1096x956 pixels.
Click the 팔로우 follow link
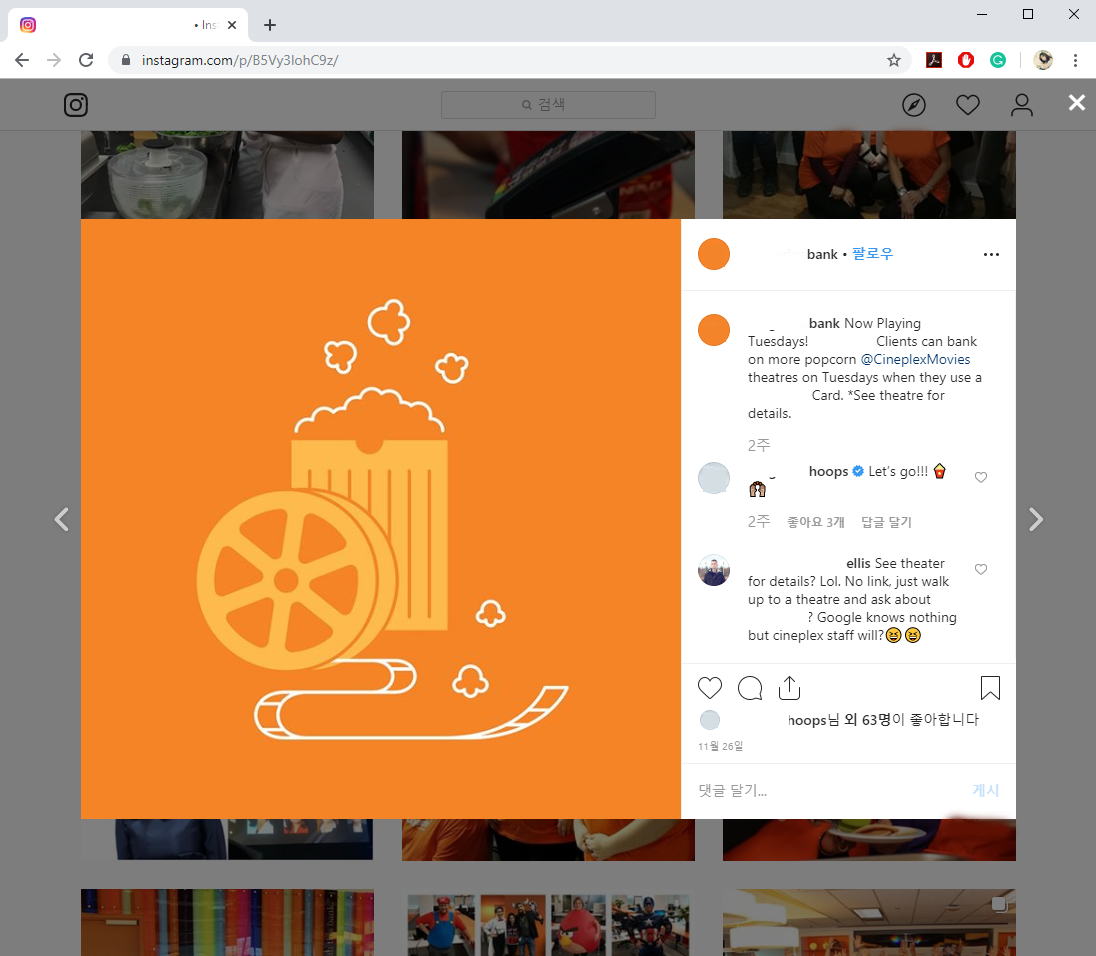pos(872,254)
